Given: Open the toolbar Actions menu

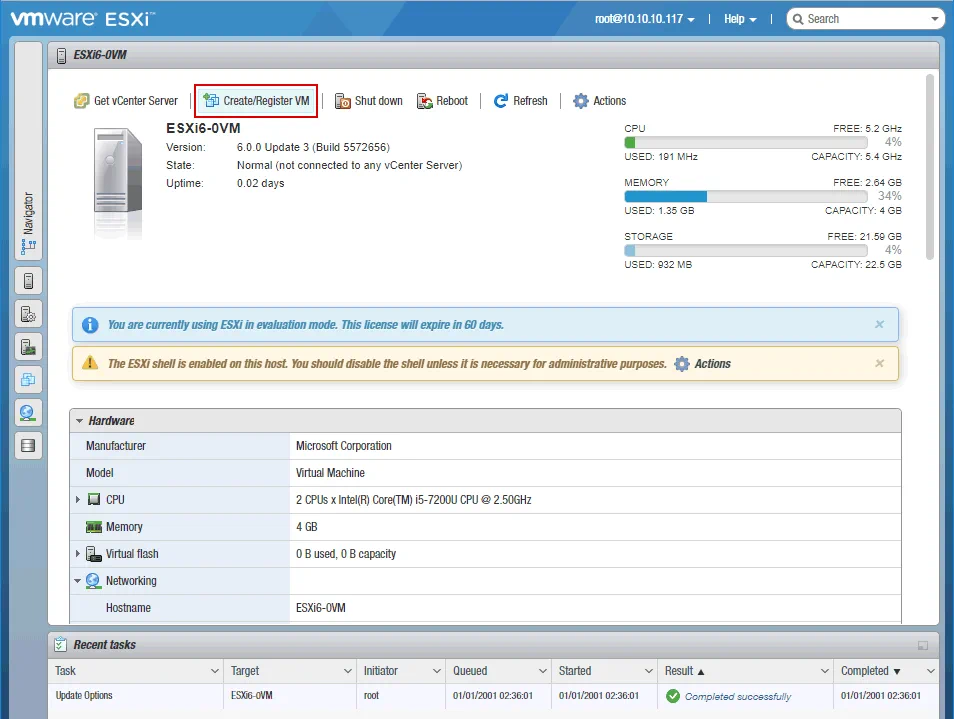Looking at the screenshot, I should click(x=599, y=101).
